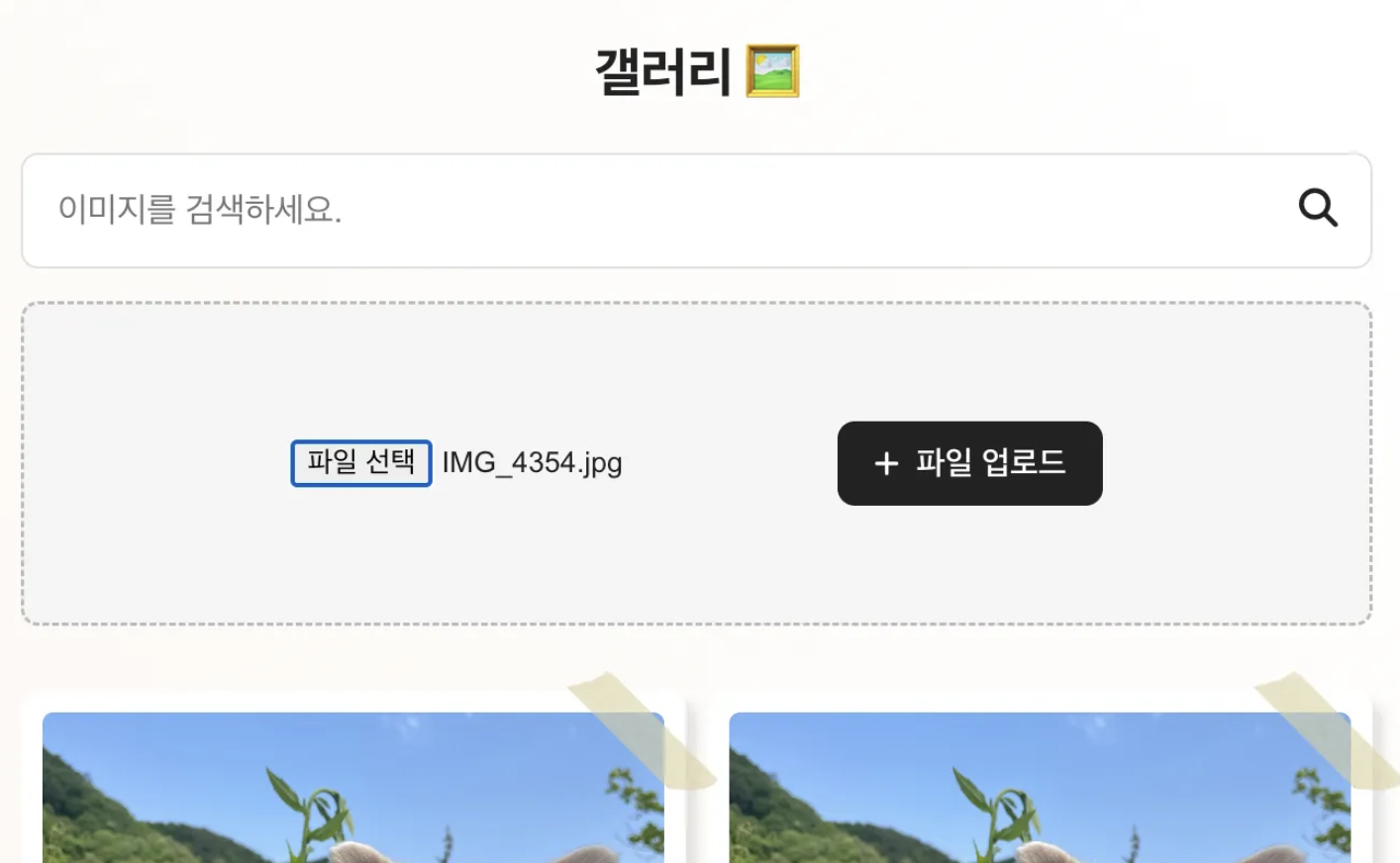Screen dimensions: 1400x863
Task: Click the framed picture emoji beside 갤러리
Action: 772,71
